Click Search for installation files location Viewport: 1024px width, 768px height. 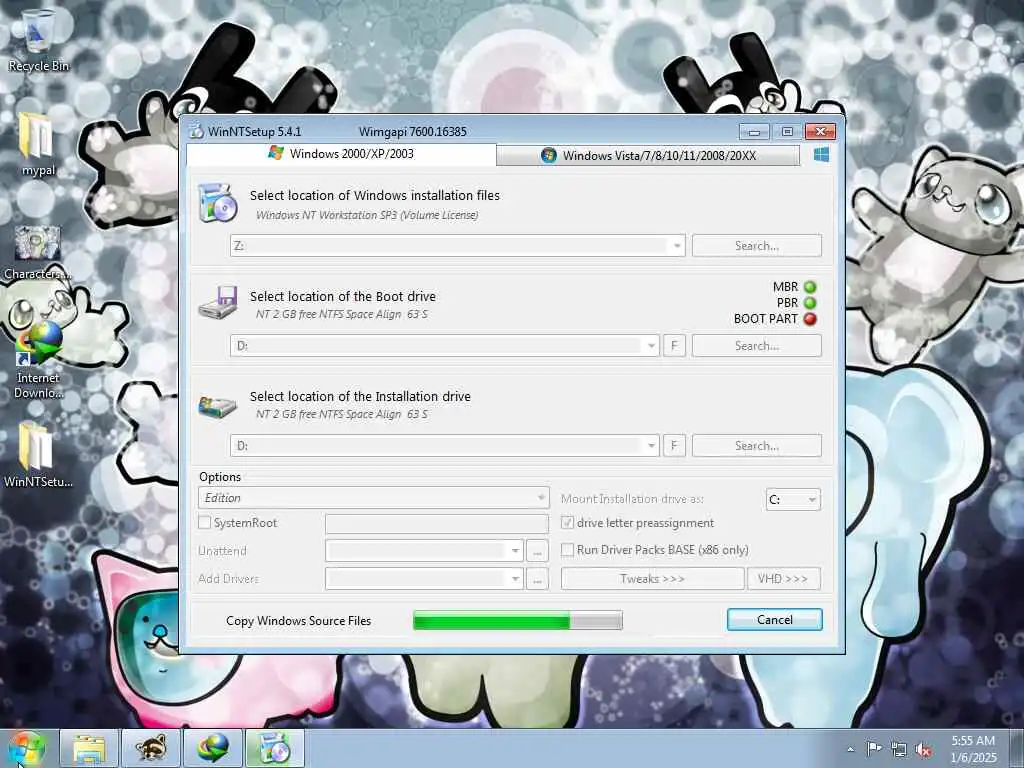(757, 246)
